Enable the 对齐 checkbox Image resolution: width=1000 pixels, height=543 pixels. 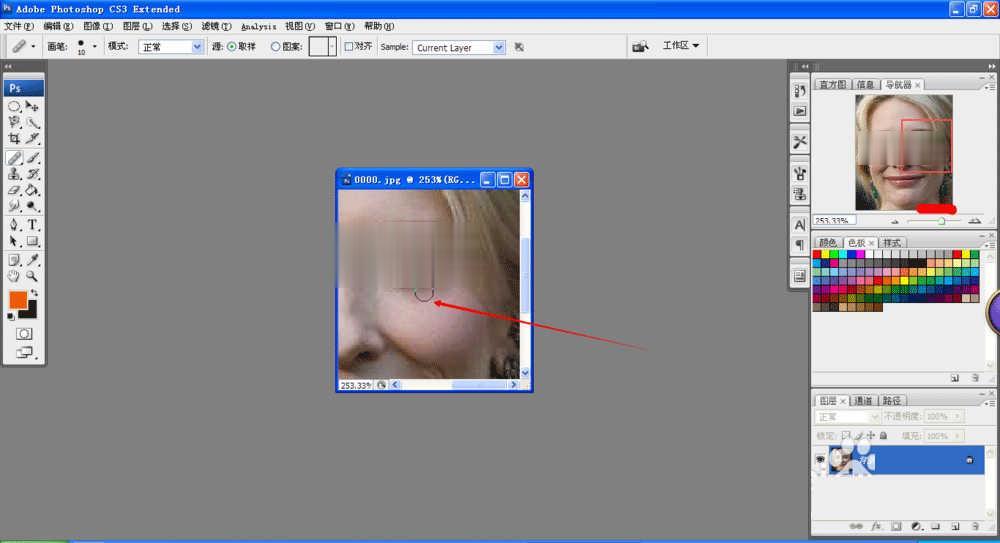349,47
